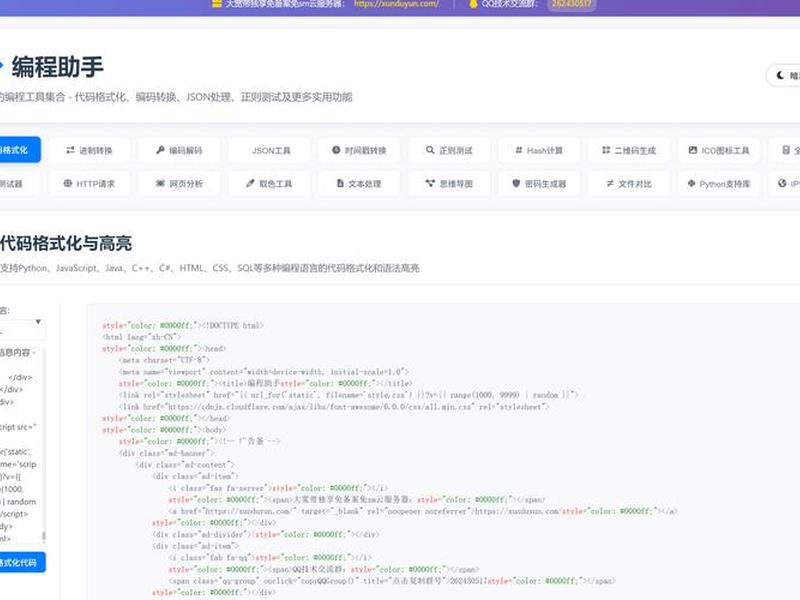Click the 编程助手 page title
Screen dimensions: 800x600
58,67
